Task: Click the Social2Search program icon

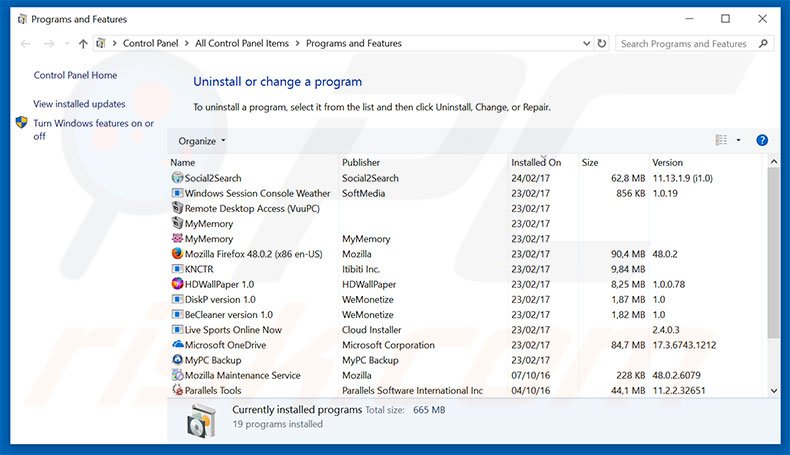Action: click(177, 177)
